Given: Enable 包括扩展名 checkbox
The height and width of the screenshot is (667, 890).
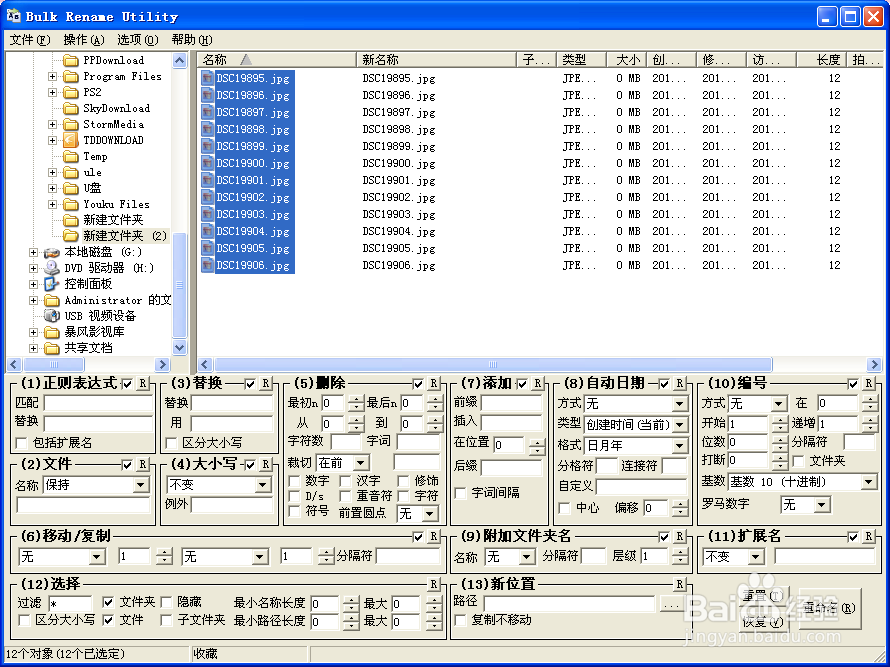Looking at the screenshot, I should click(22, 443).
